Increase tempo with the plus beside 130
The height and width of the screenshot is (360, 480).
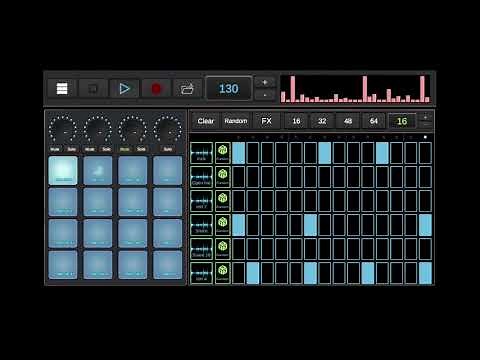(x=265, y=82)
